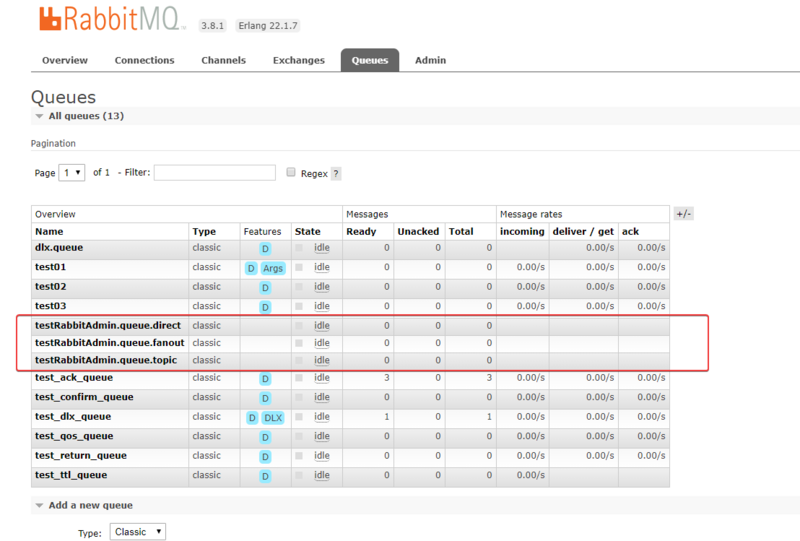Open testRabbitAdmin.queue.fanout queue

point(110,343)
